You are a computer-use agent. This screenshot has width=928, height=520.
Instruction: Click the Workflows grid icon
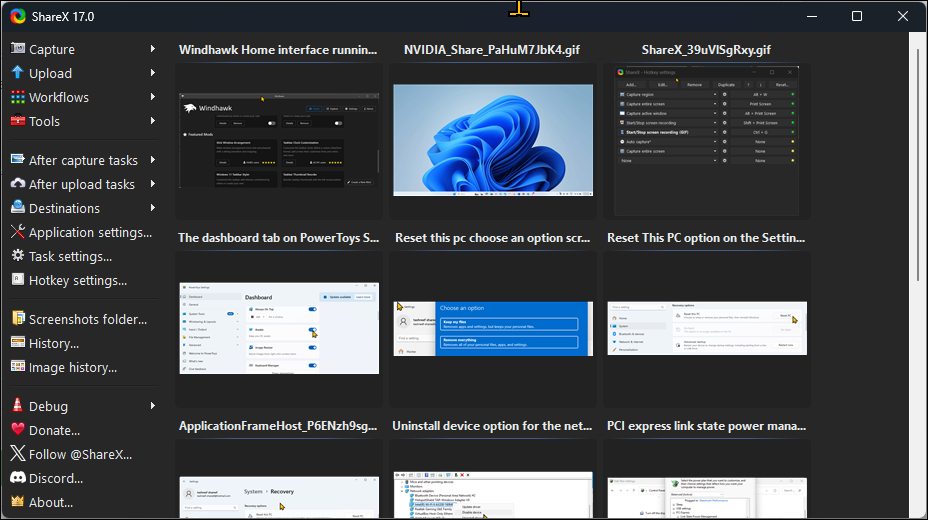pyautogui.click(x=18, y=97)
